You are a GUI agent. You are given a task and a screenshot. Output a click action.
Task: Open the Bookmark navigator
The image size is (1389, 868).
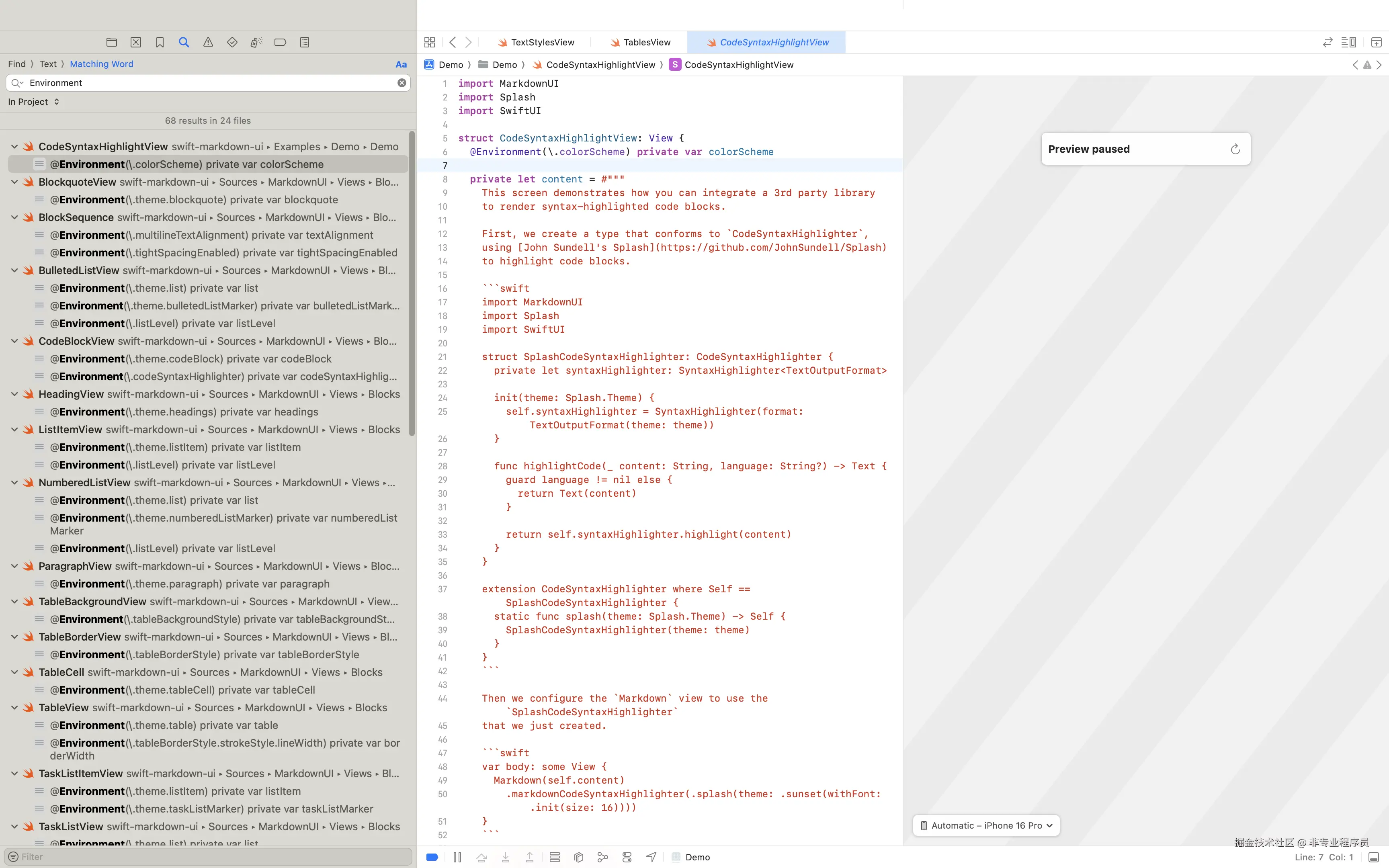tap(160, 42)
